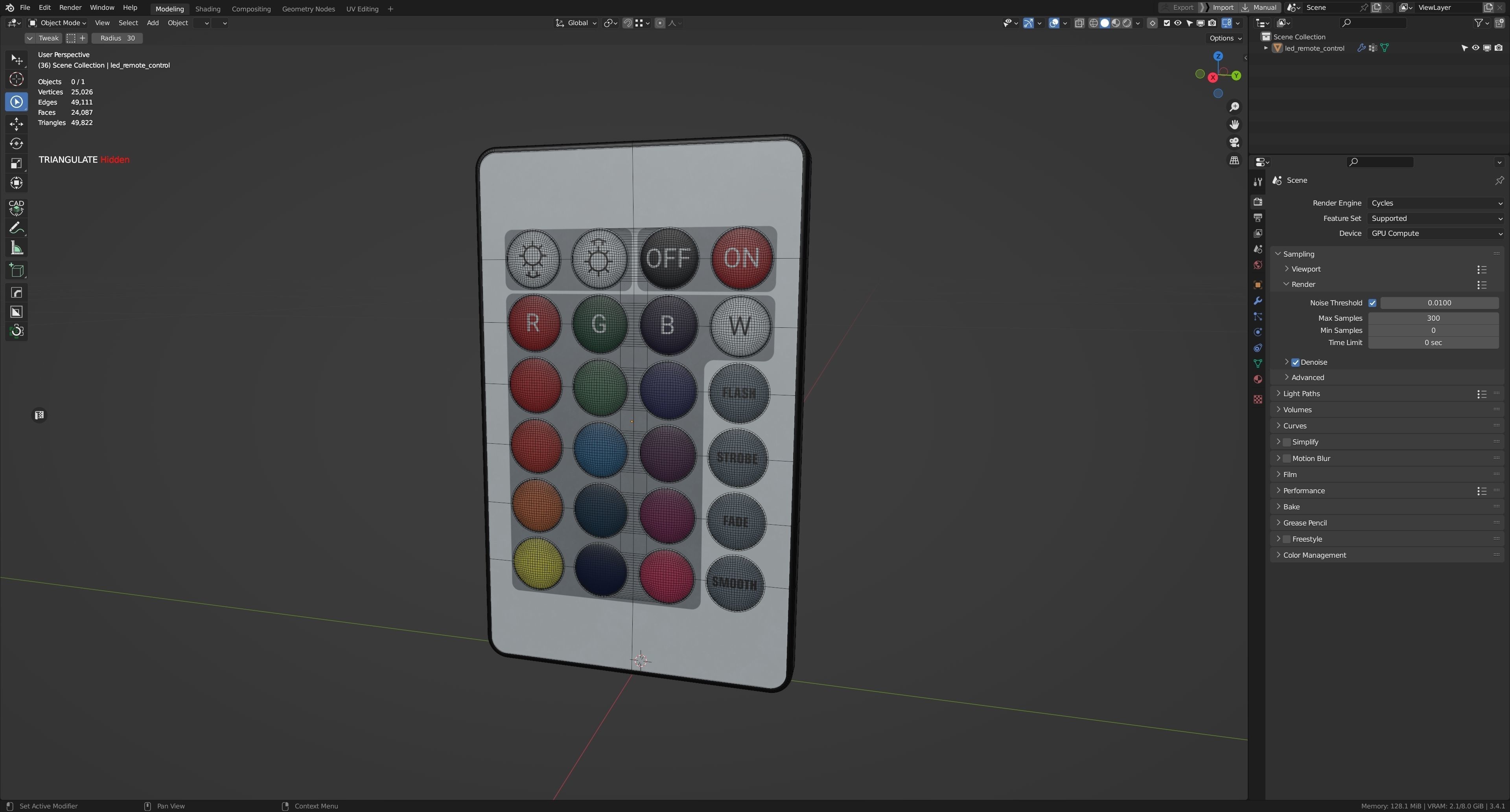The width and height of the screenshot is (1510, 812).
Task: Select the Annotate tool
Action: click(x=16, y=228)
